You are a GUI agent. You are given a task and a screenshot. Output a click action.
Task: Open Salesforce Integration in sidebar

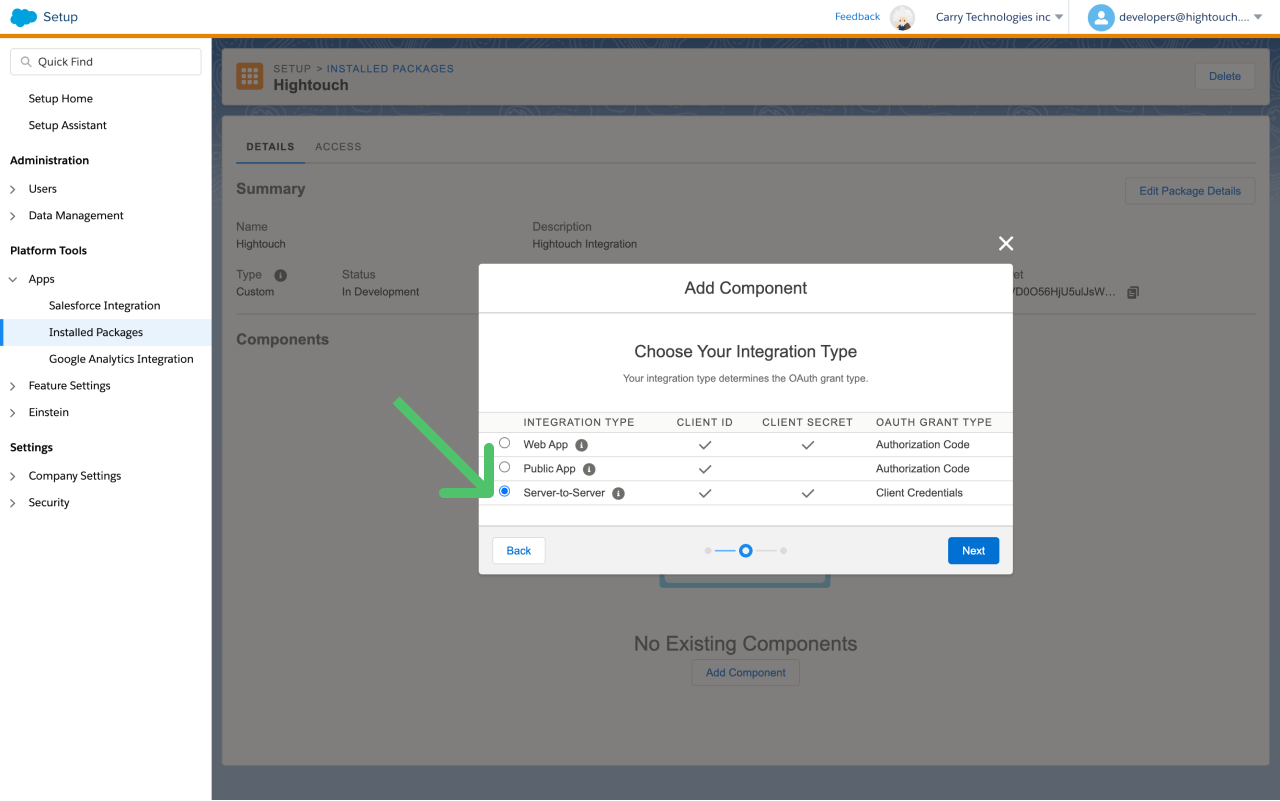(x=105, y=306)
